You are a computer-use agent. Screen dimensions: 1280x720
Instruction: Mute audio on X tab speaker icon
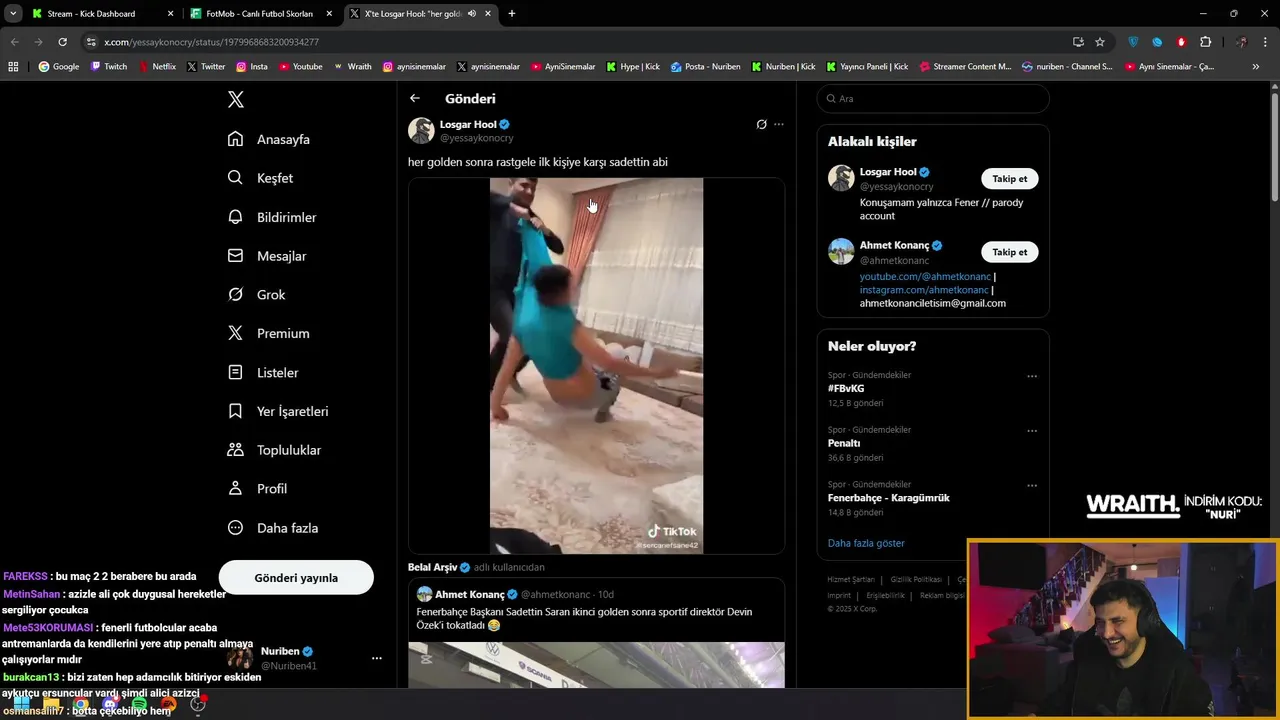coord(472,14)
